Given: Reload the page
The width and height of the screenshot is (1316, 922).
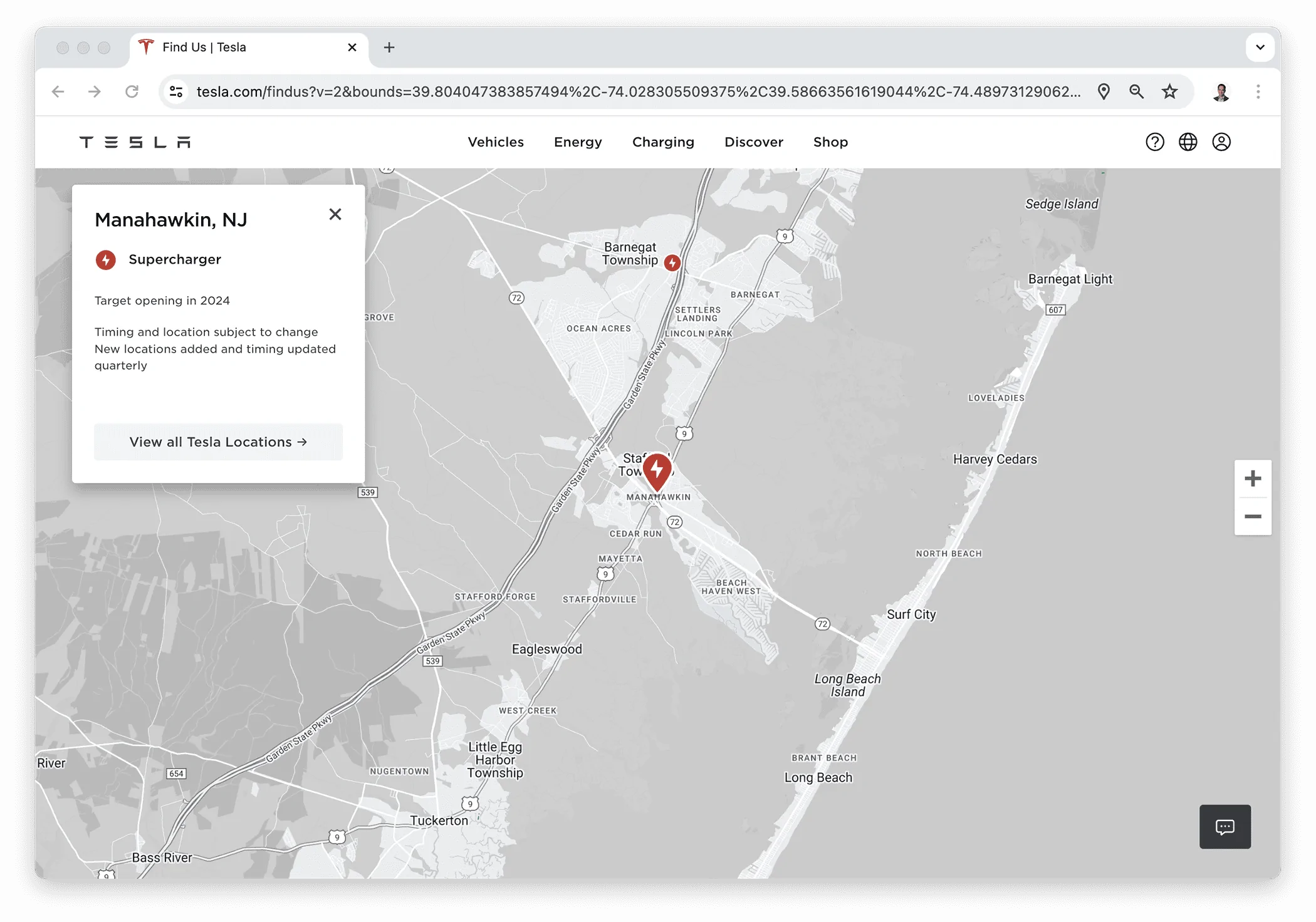Looking at the screenshot, I should click(x=132, y=91).
